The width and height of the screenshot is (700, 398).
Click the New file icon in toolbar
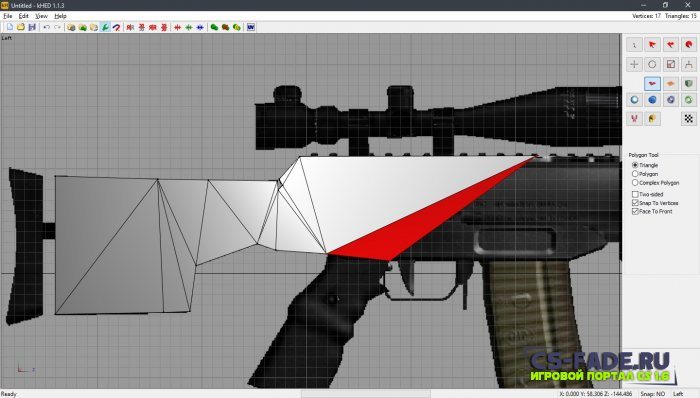9,27
